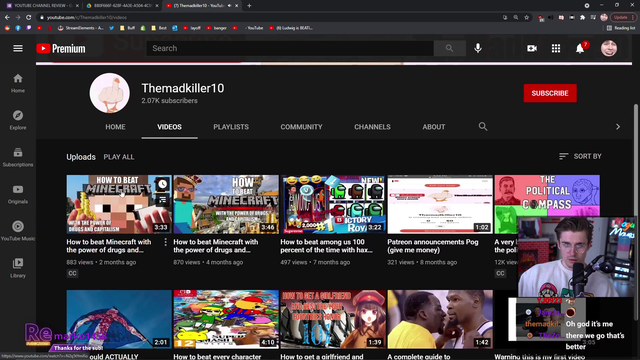Open the browser extensions puzzle icon
This screenshot has height=360, width=640.
click(582, 18)
